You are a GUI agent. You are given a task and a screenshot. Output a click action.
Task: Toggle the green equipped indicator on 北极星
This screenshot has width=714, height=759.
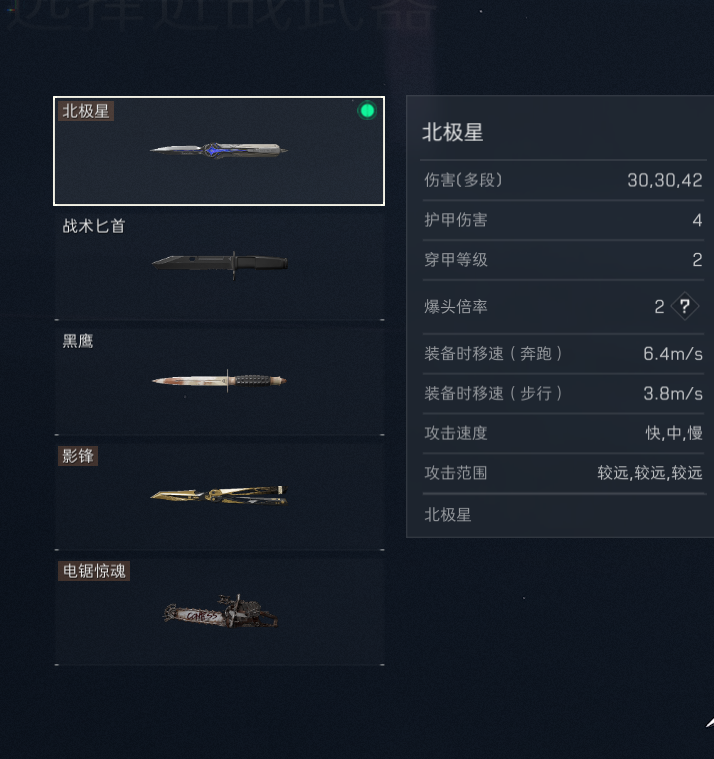(367, 111)
